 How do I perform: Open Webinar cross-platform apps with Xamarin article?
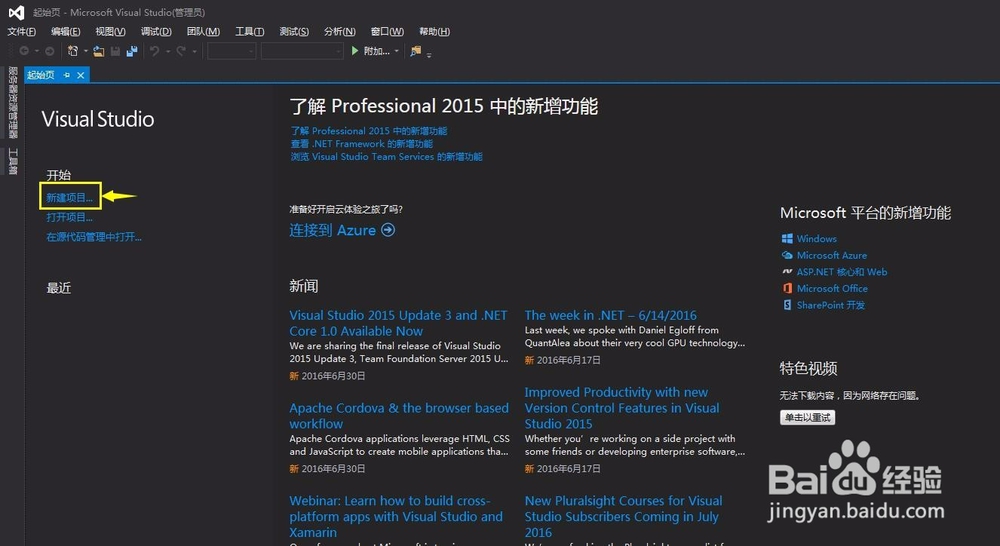395,517
